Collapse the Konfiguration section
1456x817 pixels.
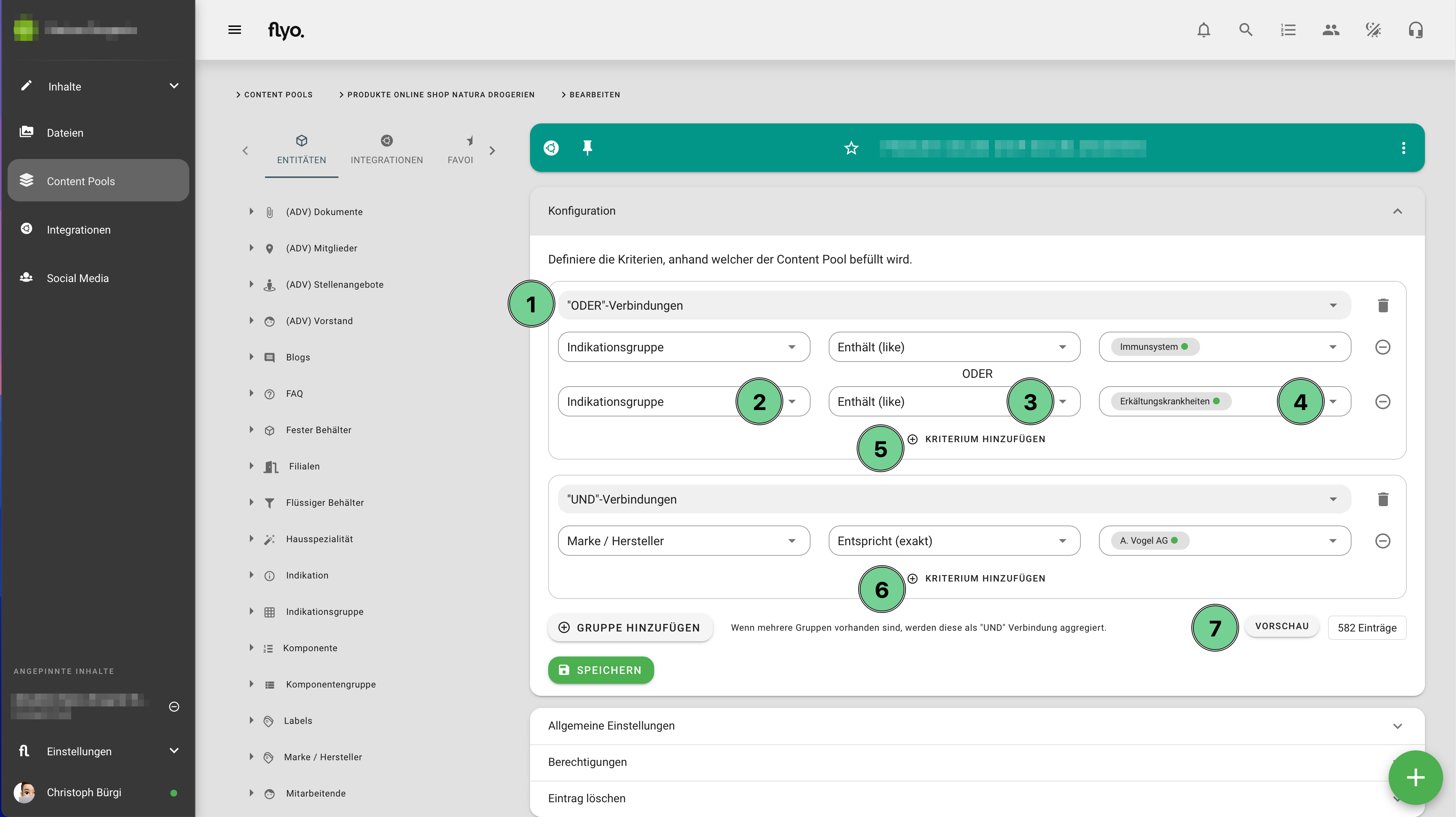[x=1397, y=211]
